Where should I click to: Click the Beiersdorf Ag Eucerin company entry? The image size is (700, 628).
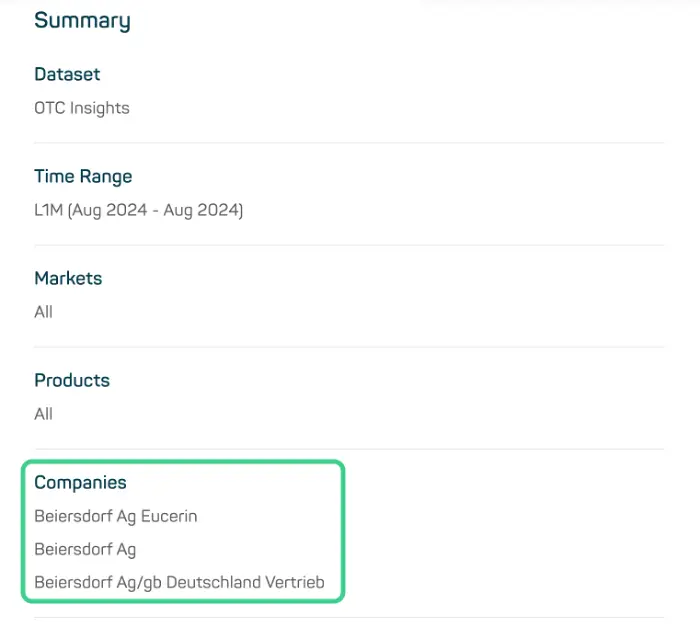116,516
